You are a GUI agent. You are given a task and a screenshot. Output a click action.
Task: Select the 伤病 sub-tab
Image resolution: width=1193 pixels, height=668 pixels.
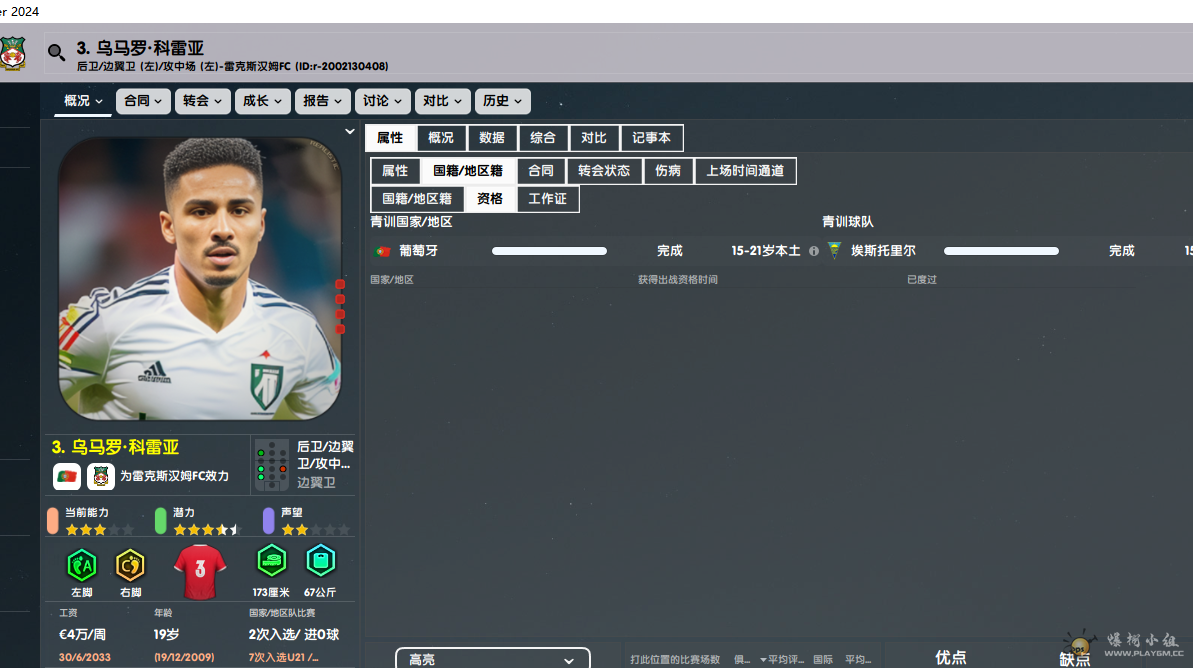668,171
